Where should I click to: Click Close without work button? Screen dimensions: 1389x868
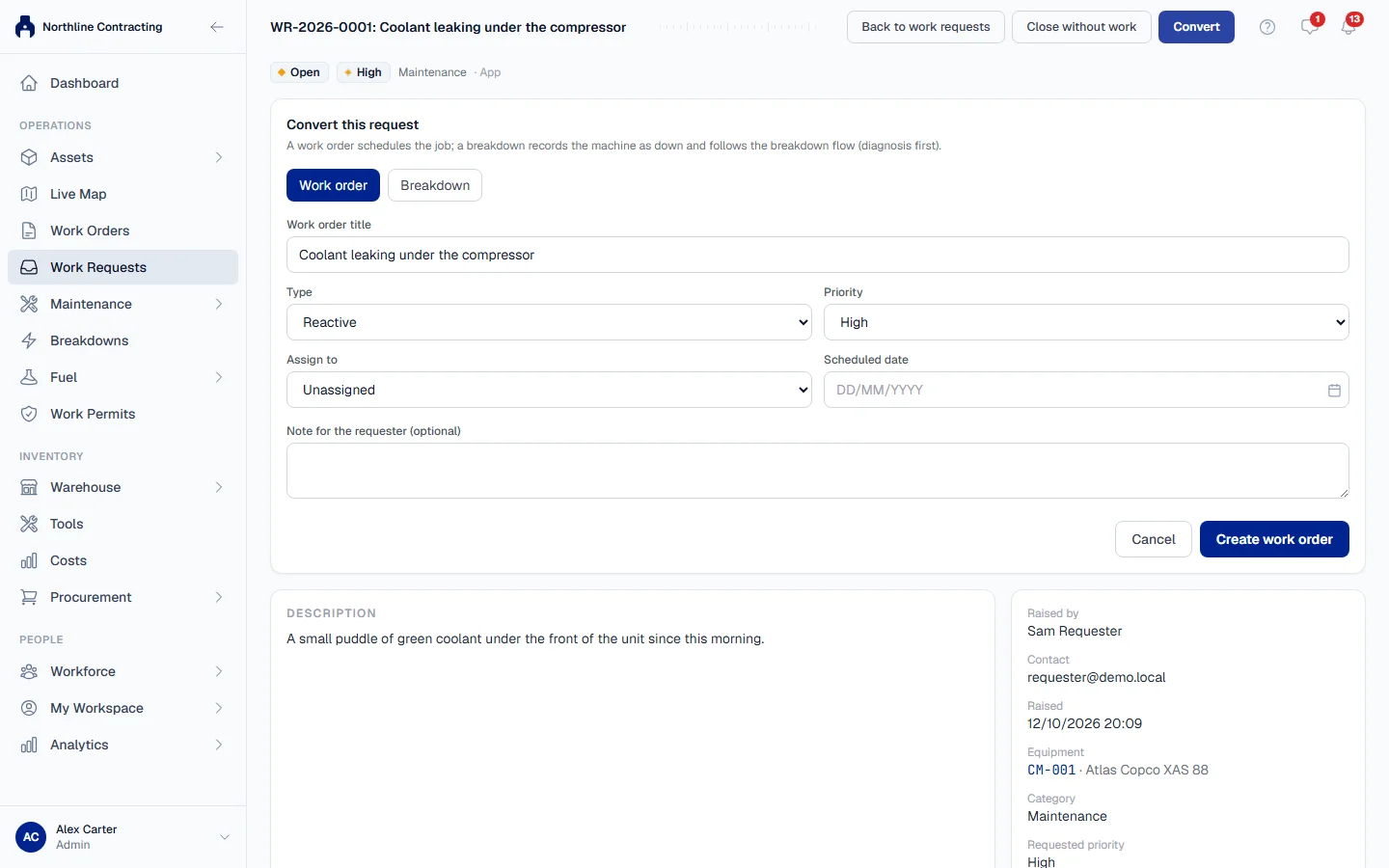(1081, 27)
